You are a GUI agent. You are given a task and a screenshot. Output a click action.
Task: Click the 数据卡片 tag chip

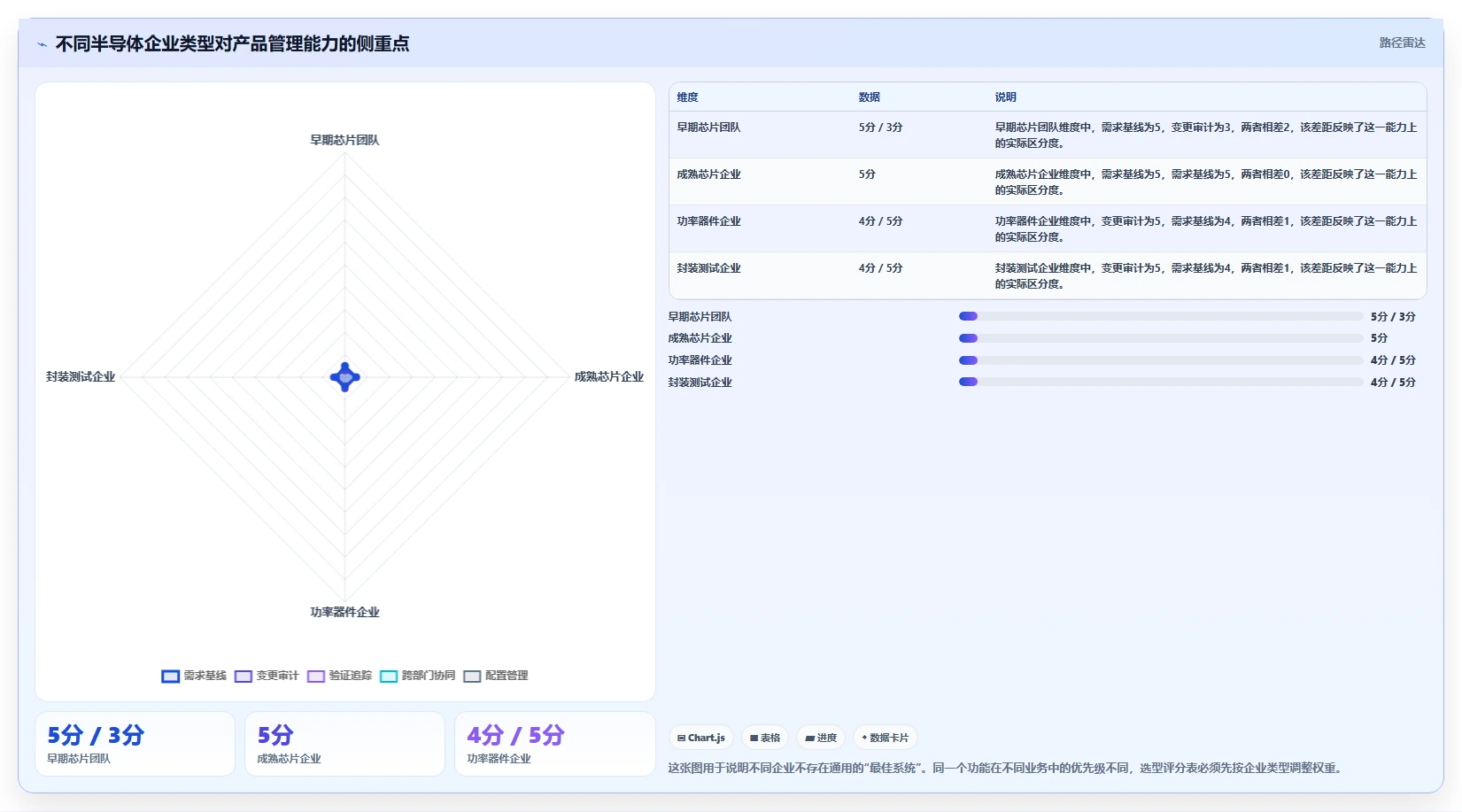click(885, 738)
